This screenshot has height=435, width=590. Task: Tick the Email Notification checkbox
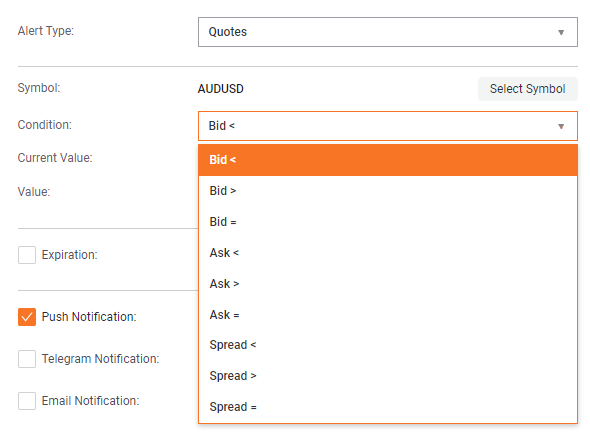[27, 401]
